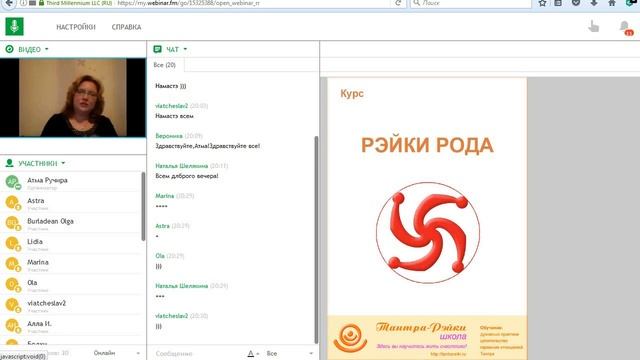
Task: Toggle the green microphone button
Action: [x=14, y=27]
